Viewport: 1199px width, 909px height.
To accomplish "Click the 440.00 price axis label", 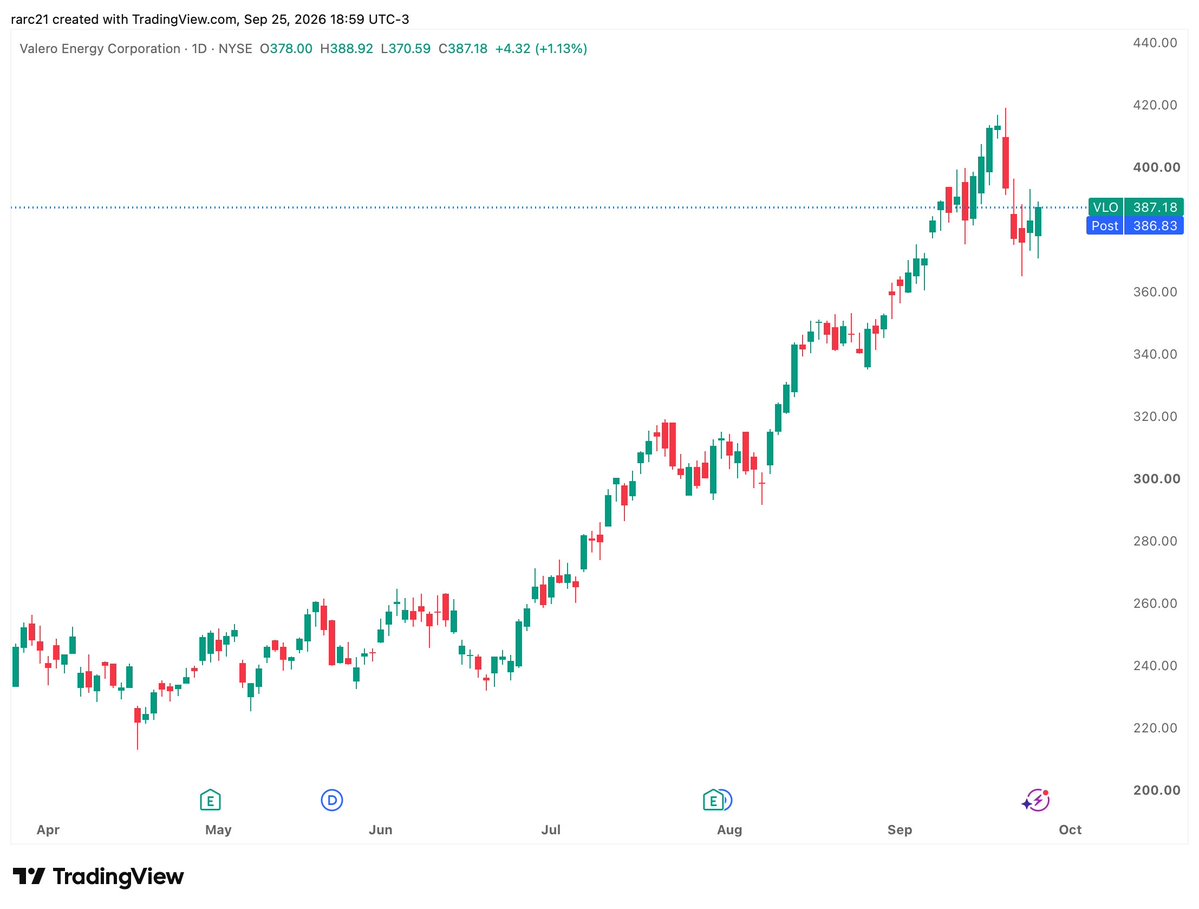I will (x=1155, y=43).
